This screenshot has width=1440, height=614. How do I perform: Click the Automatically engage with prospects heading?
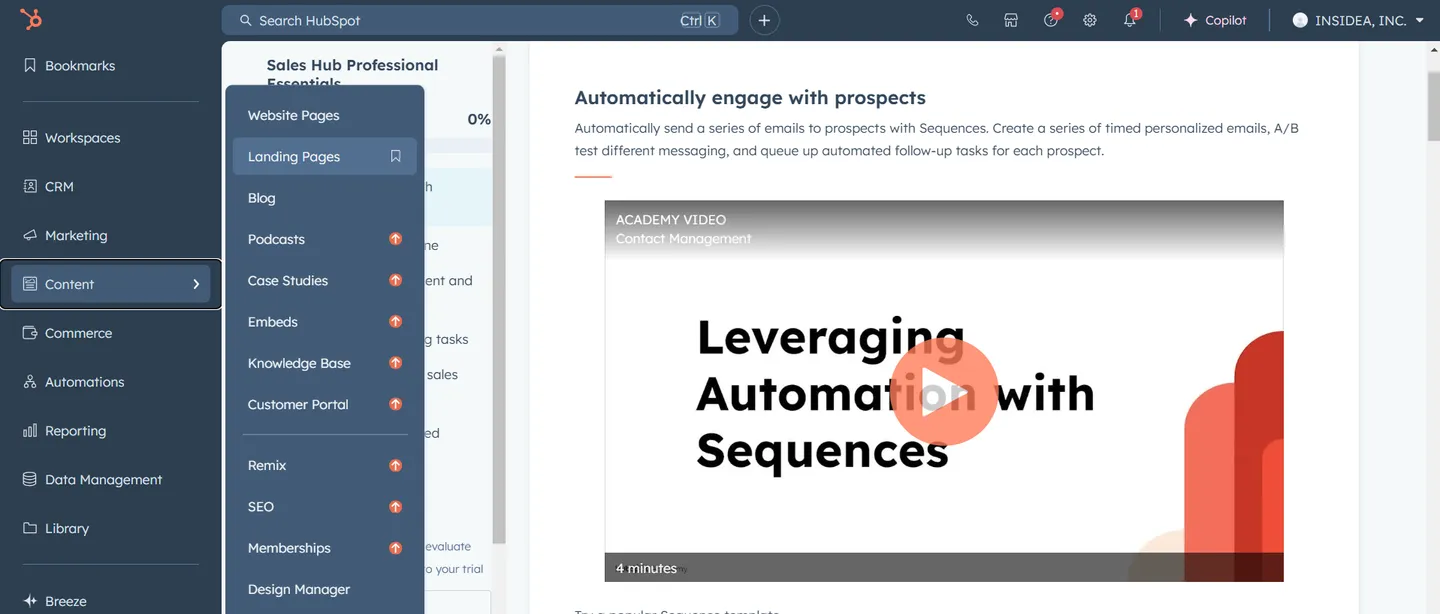(x=750, y=98)
